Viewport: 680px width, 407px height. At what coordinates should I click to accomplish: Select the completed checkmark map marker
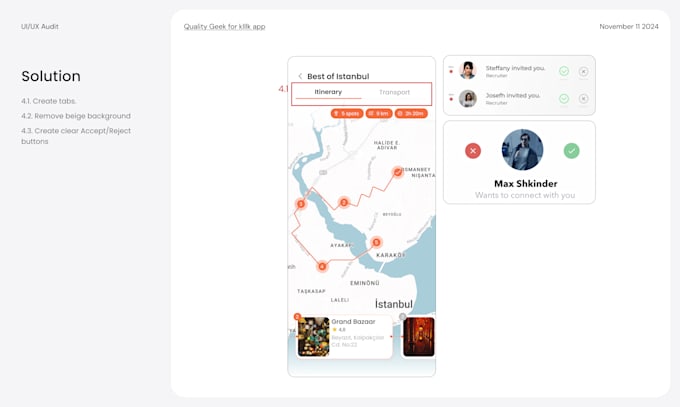pos(397,172)
